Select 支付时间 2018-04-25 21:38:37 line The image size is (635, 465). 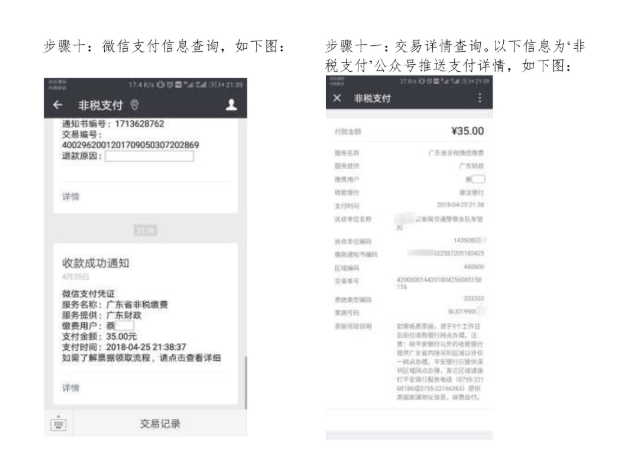point(124,347)
